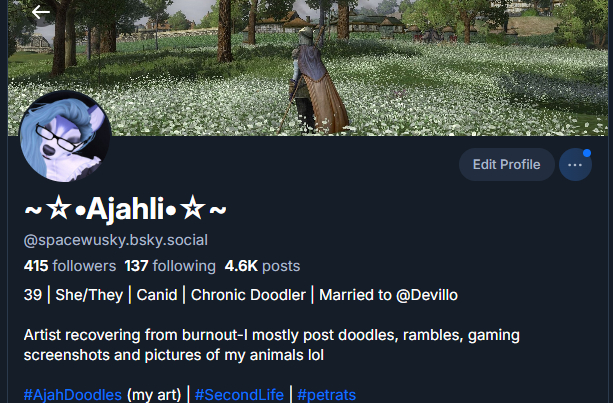613x403 pixels.
Task: View the wolf avatar profile picture
Action: pyautogui.click(x=65, y=136)
